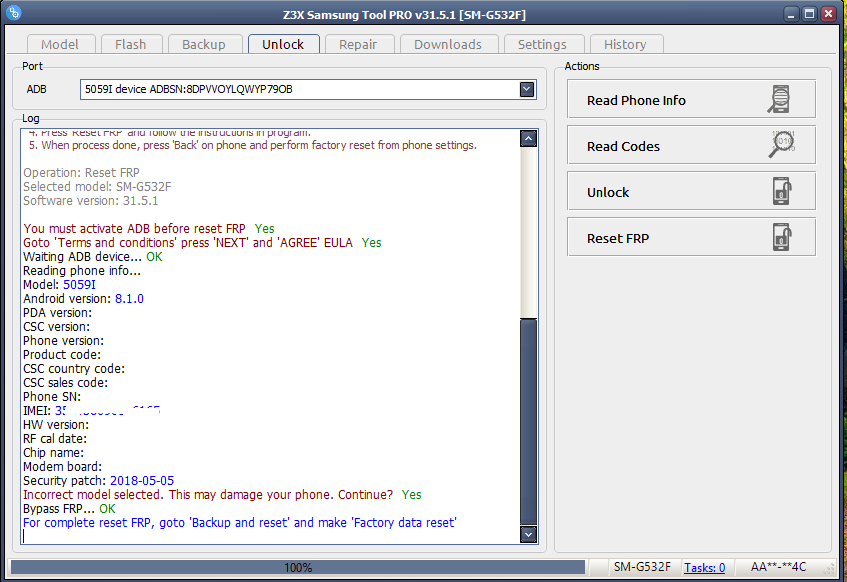
Task: Click the log scrollbar thumb
Action: coord(528,422)
